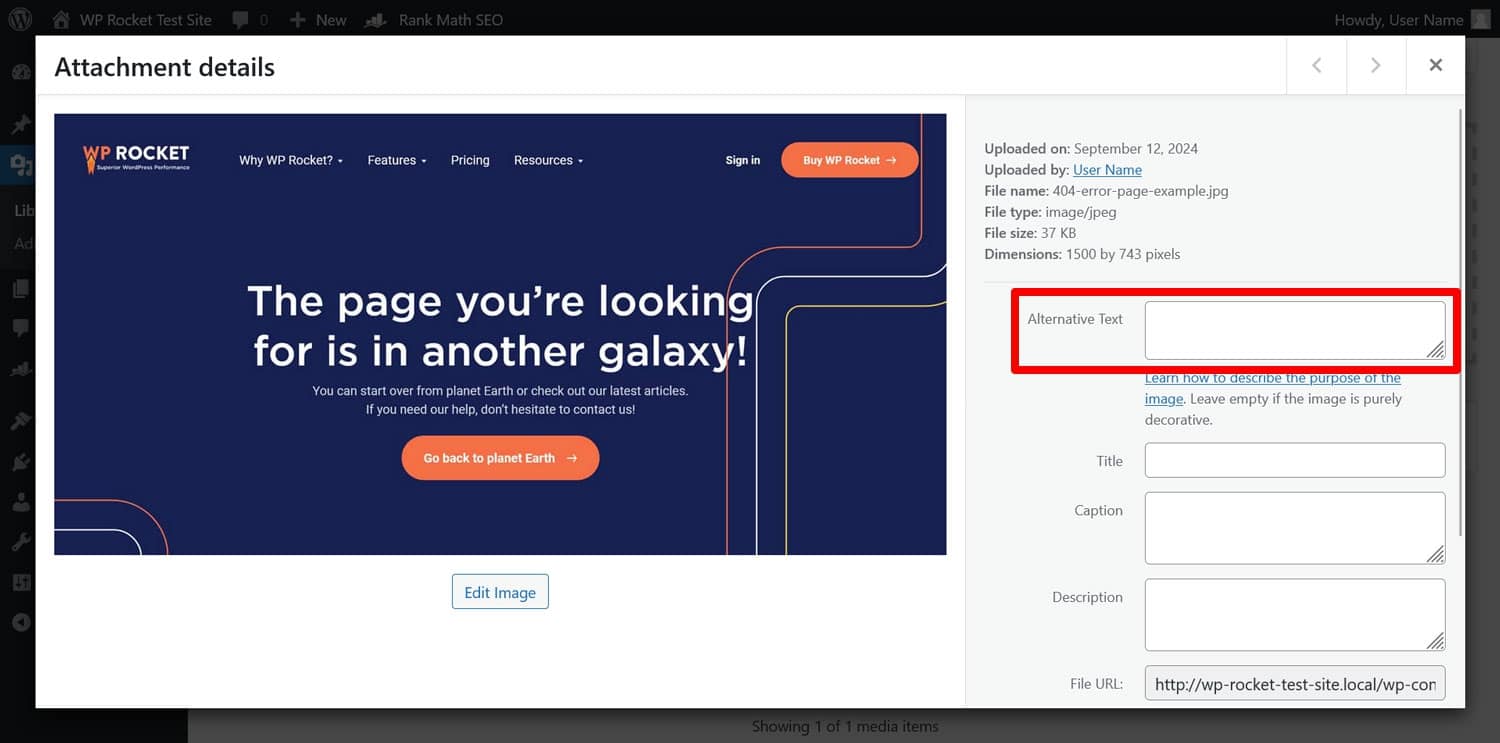1500x743 pixels.
Task: Select the File URL text box
Action: [x=1294, y=683]
